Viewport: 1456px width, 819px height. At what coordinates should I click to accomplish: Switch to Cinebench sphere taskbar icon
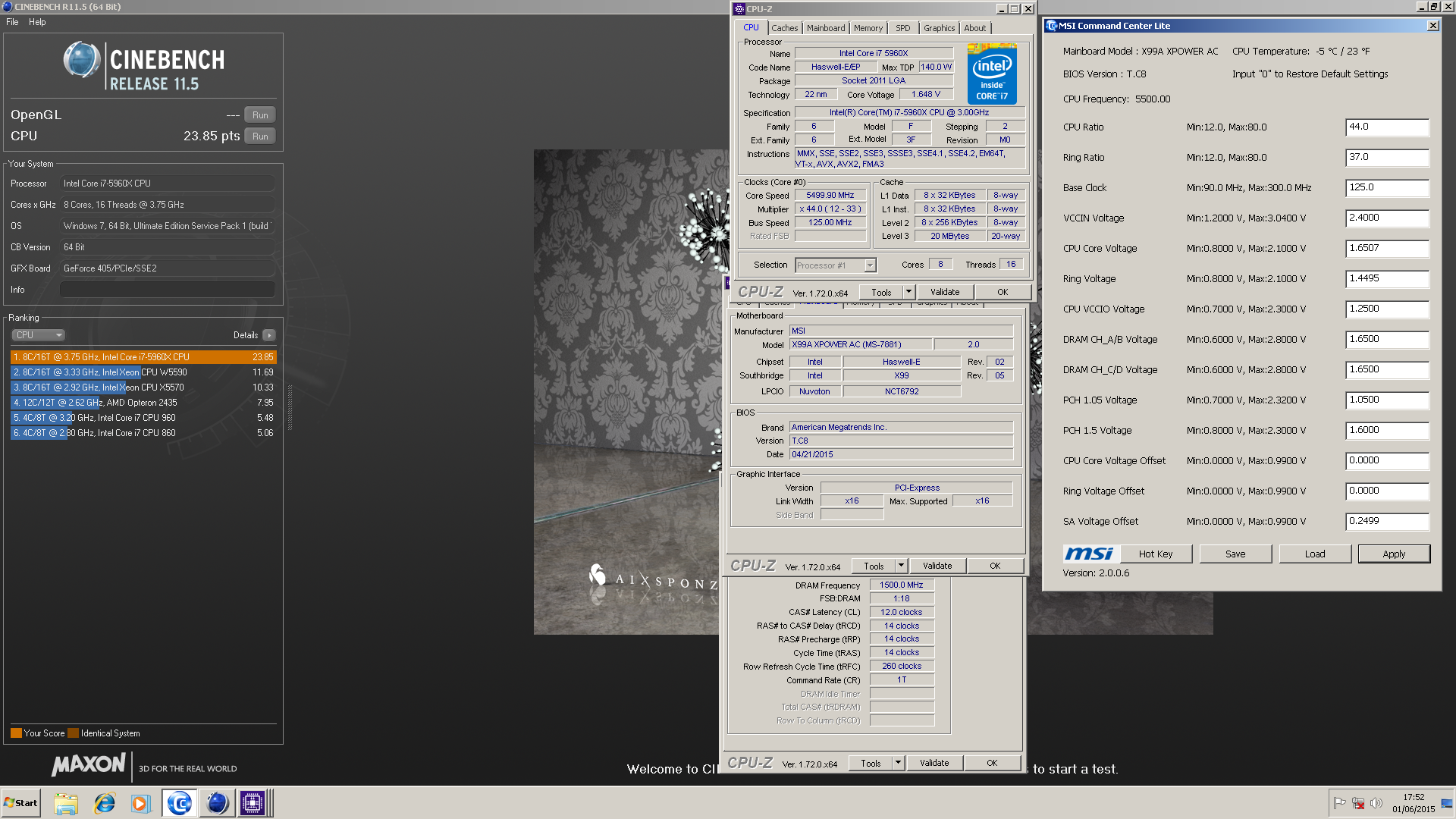[x=217, y=803]
